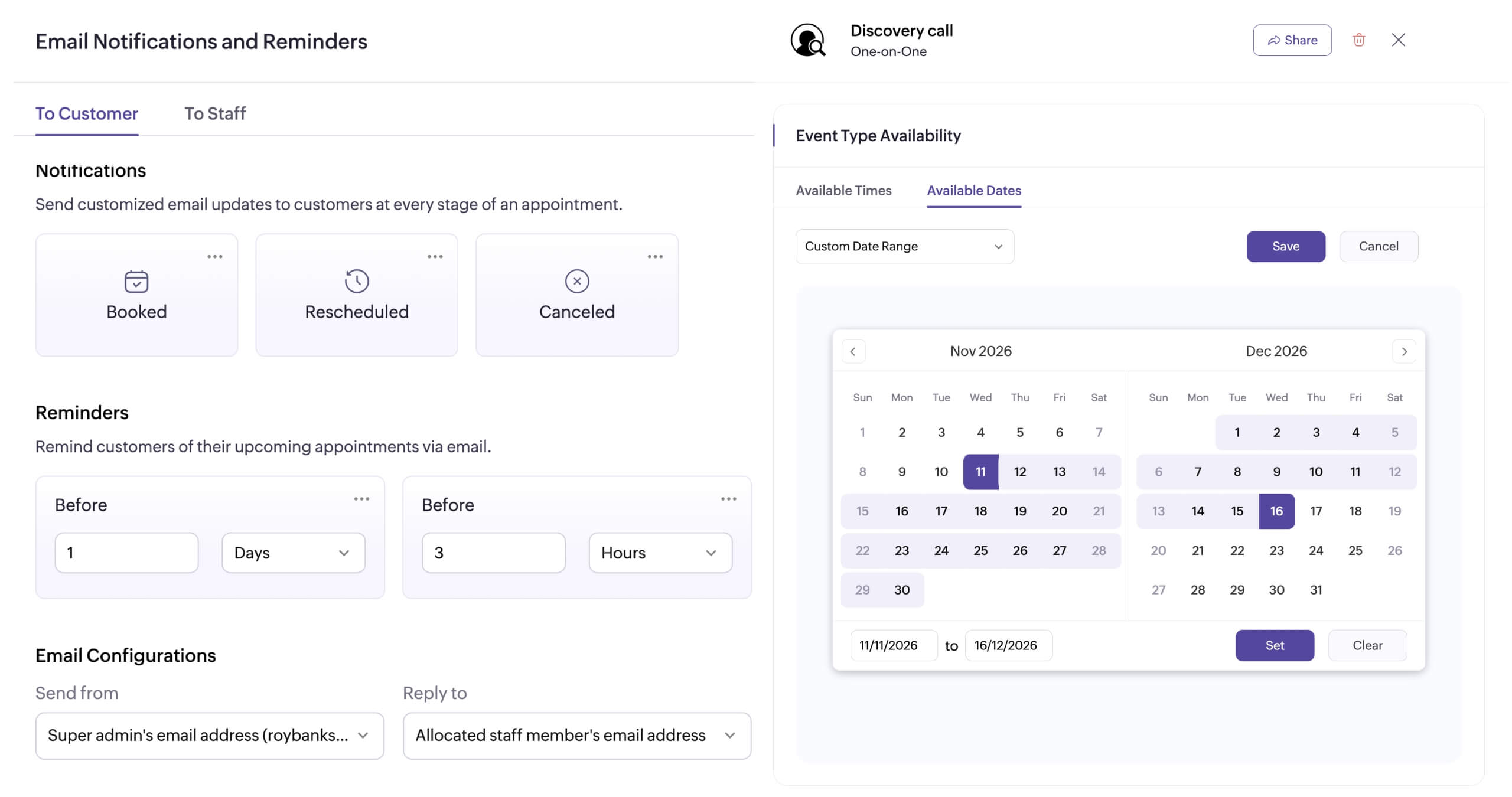Open the first reminder's three-dot menu

click(x=361, y=499)
